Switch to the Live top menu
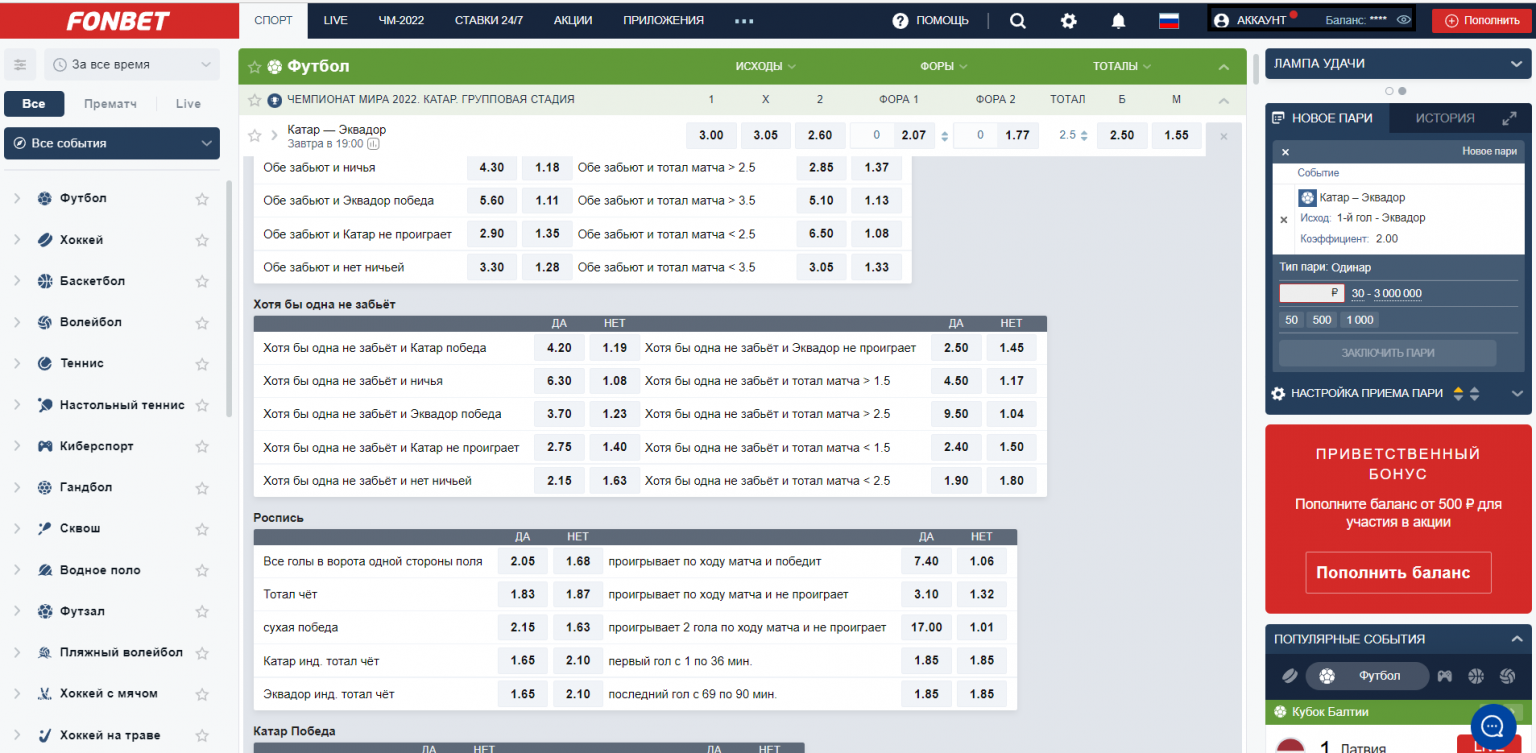This screenshot has height=753, width=1536. [336, 20]
